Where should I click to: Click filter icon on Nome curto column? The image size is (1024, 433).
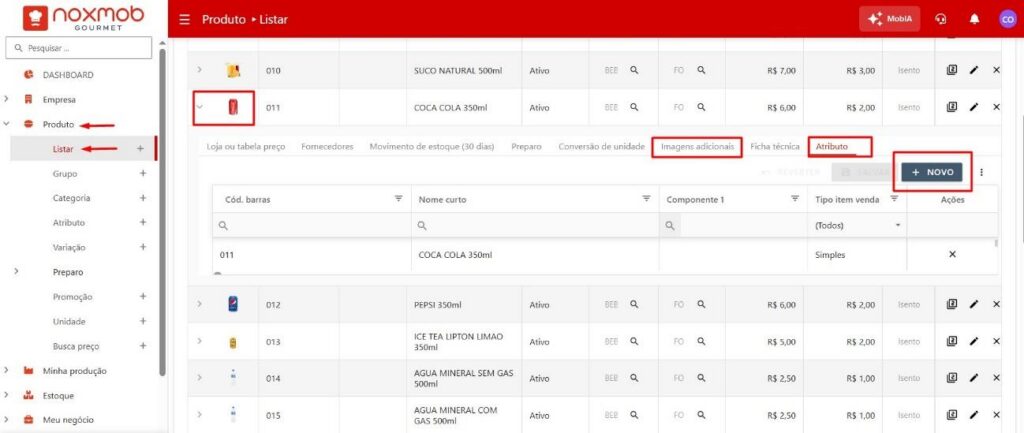tap(646, 199)
